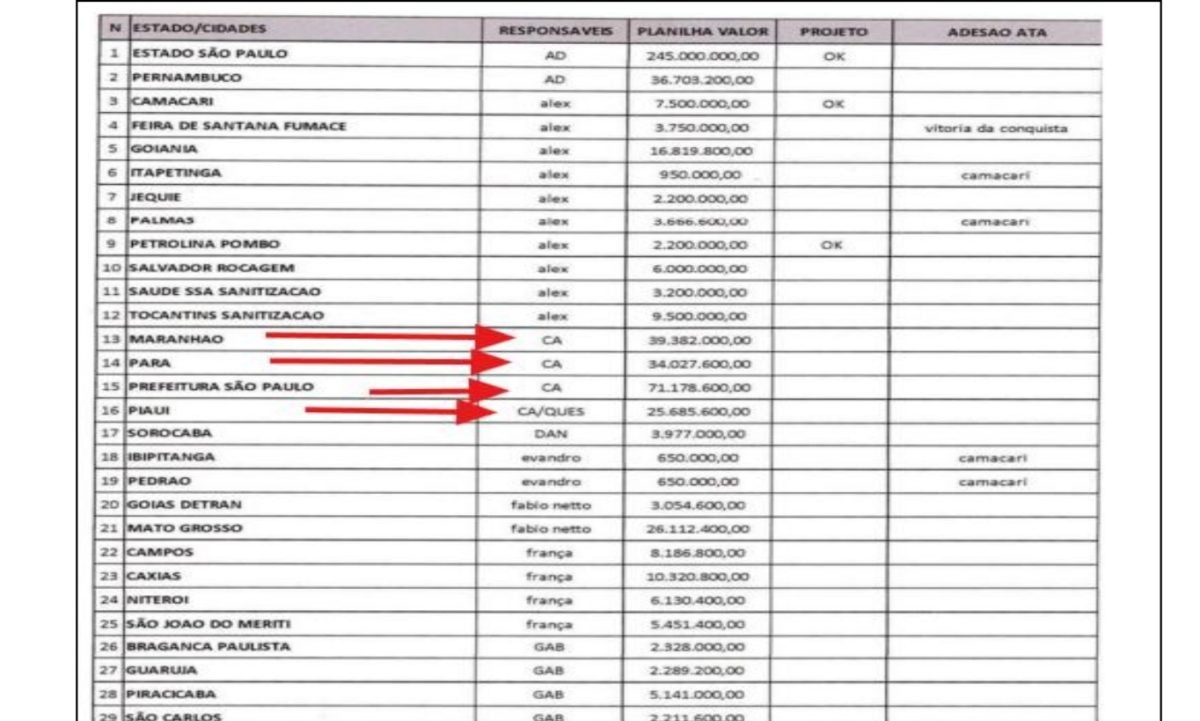Select the PREFEITURA SÃO PAULO cell

pyautogui.click(x=220, y=386)
